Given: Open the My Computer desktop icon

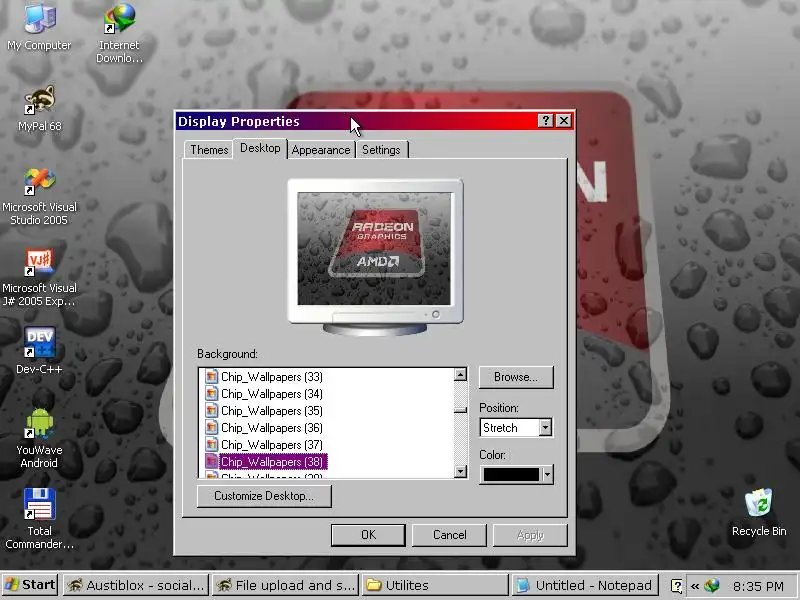Looking at the screenshot, I should (x=39, y=26).
